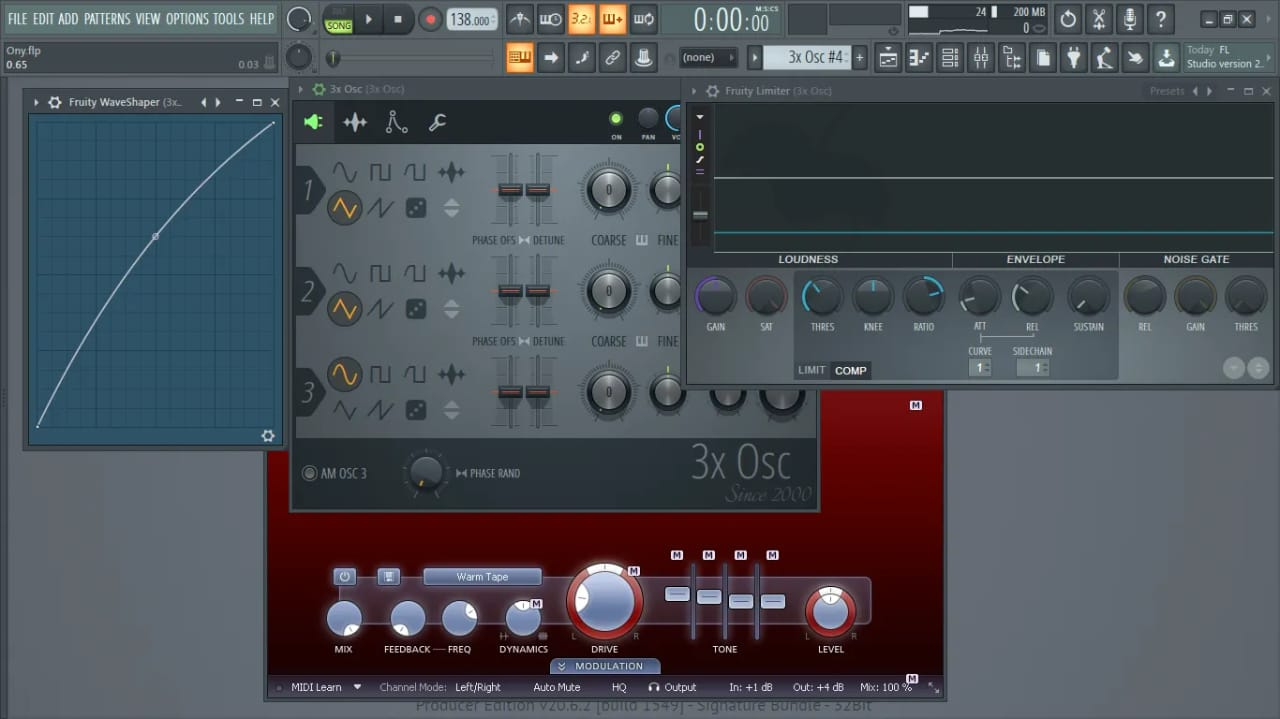
Task: Click the 138 tempo field
Action: (471, 19)
